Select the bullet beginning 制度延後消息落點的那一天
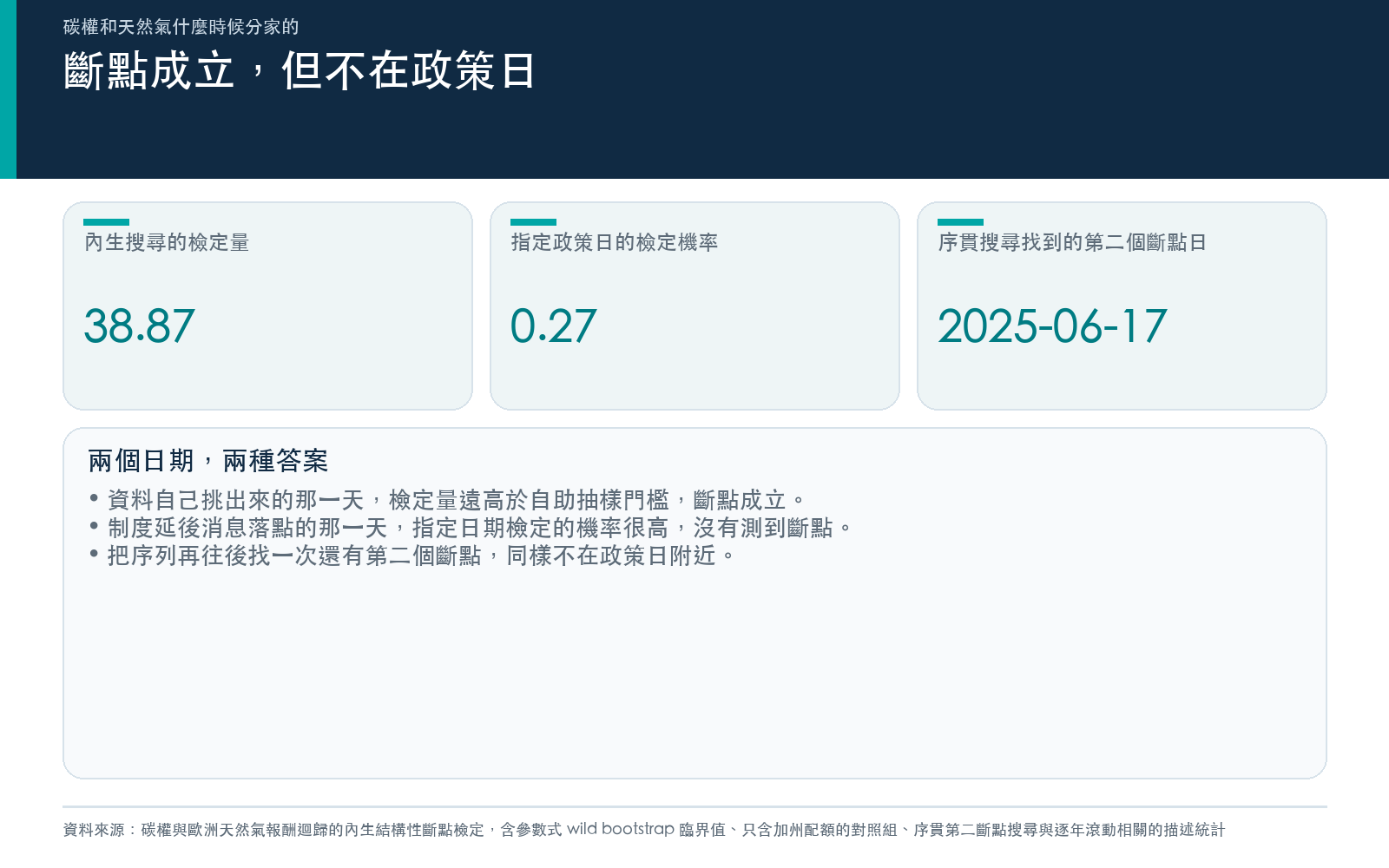 471,528
